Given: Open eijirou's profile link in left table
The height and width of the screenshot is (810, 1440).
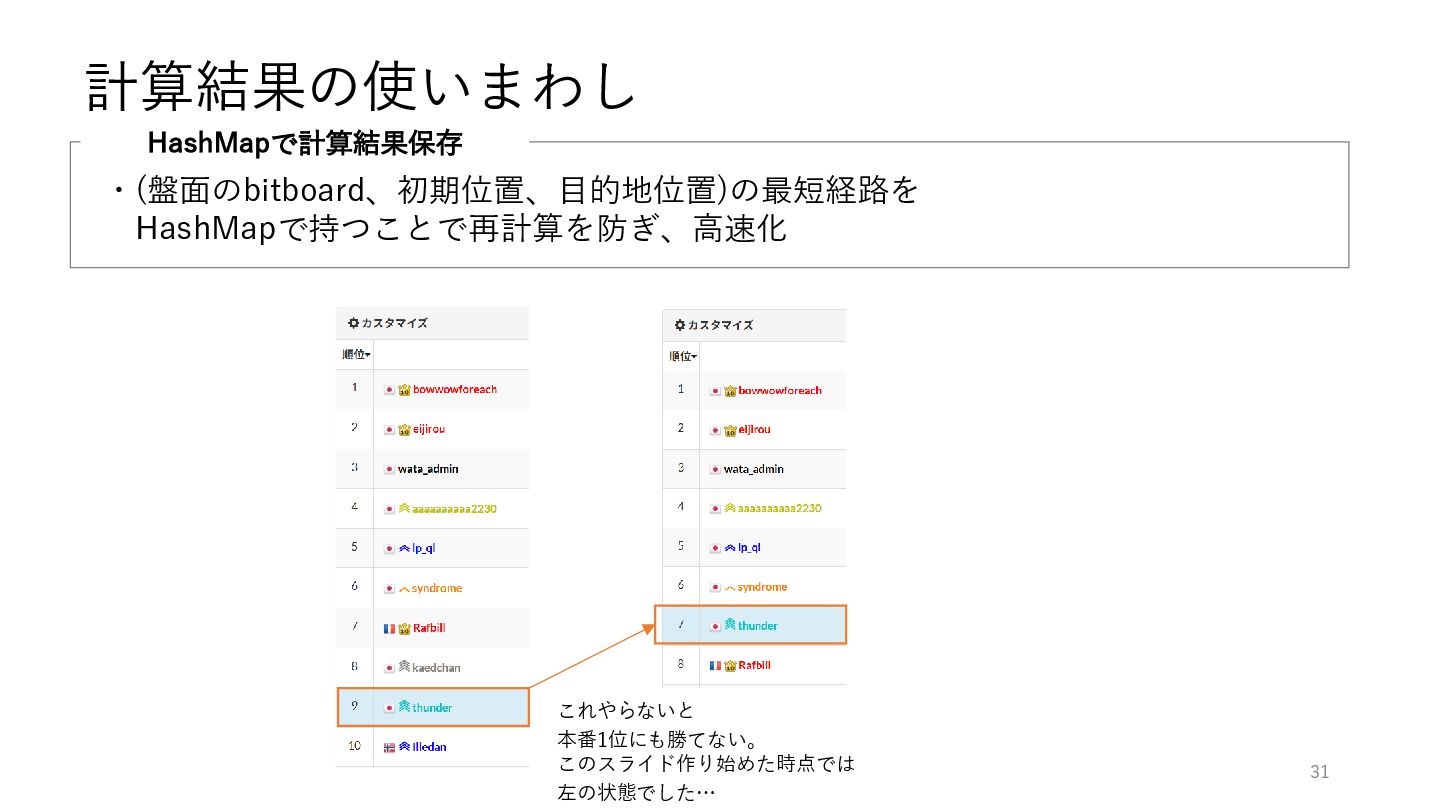Looking at the screenshot, I should 429,429.
